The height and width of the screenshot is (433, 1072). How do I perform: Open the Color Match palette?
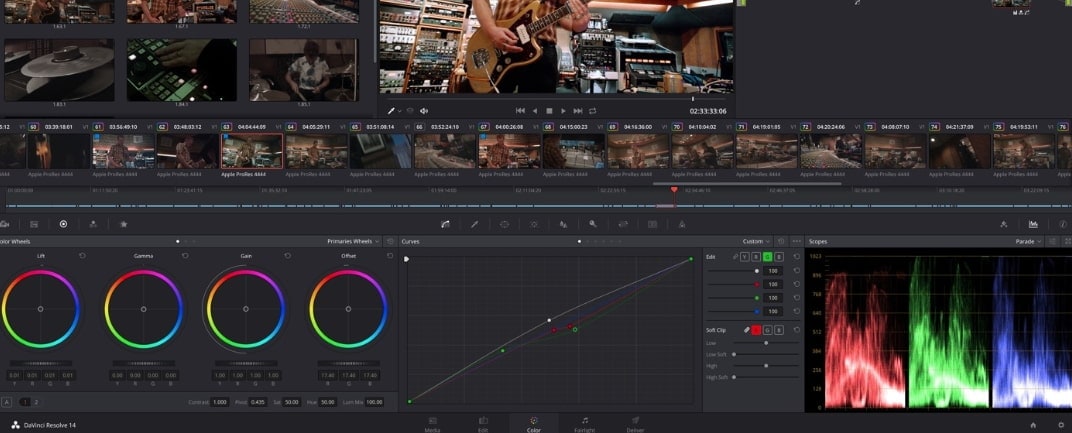34,224
